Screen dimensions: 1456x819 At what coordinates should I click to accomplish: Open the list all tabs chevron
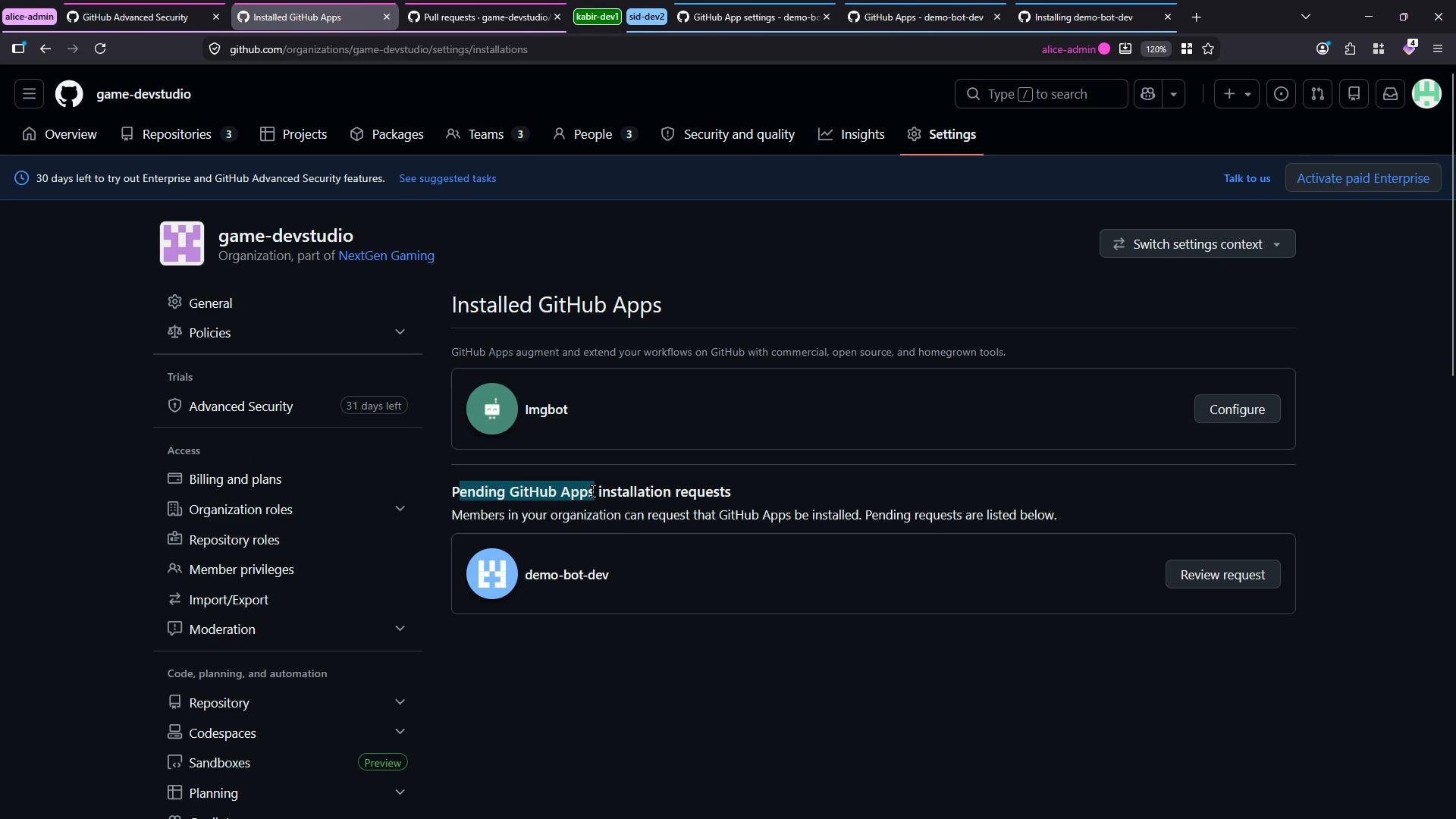click(x=1306, y=17)
